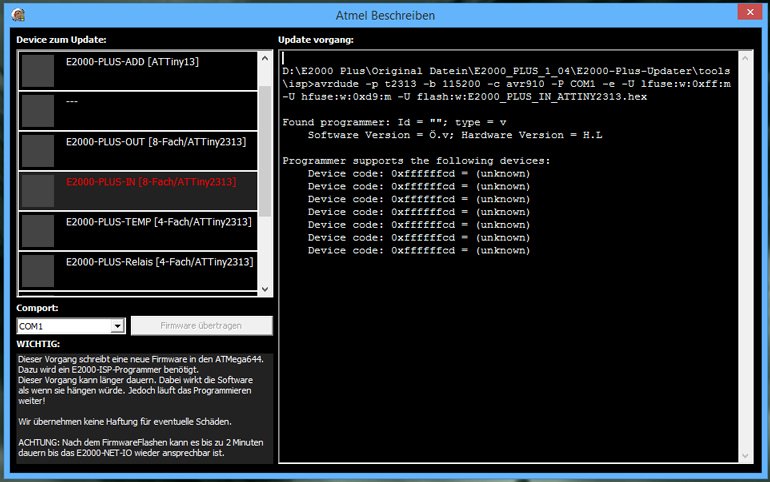Click the application icon in the title bar
Screen dimensions: 770x482
point(18,15)
